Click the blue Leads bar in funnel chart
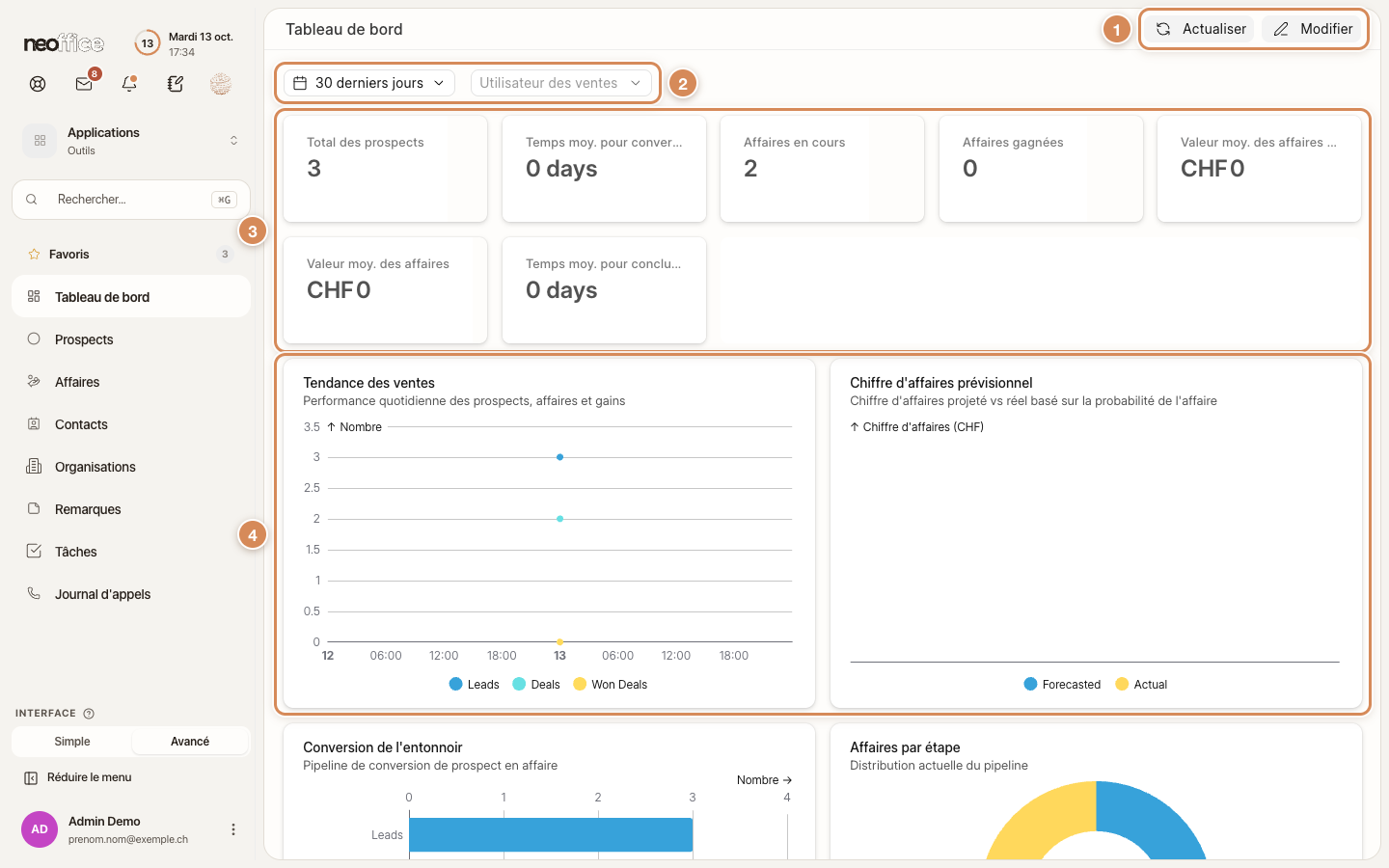The height and width of the screenshot is (868, 1389). click(551, 835)
